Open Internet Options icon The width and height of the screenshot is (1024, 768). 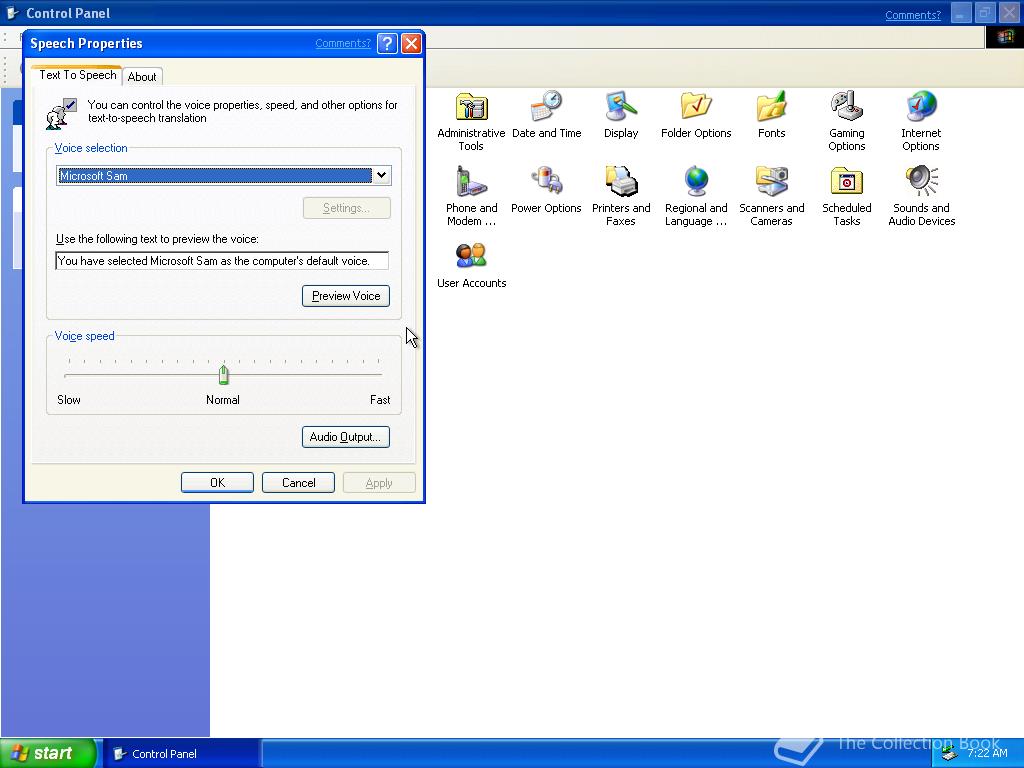[921, 121]
